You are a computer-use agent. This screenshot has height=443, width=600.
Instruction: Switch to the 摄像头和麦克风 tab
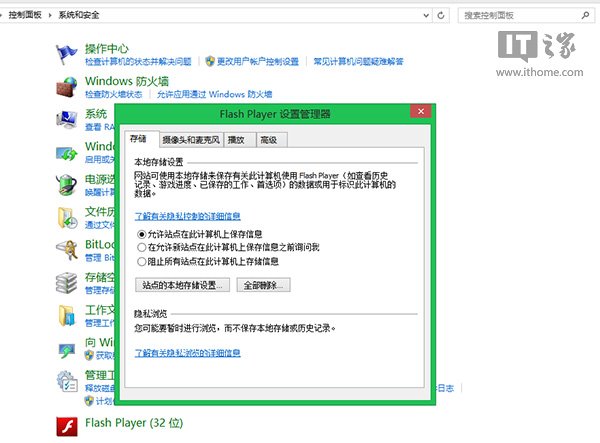tap(187, 140)
